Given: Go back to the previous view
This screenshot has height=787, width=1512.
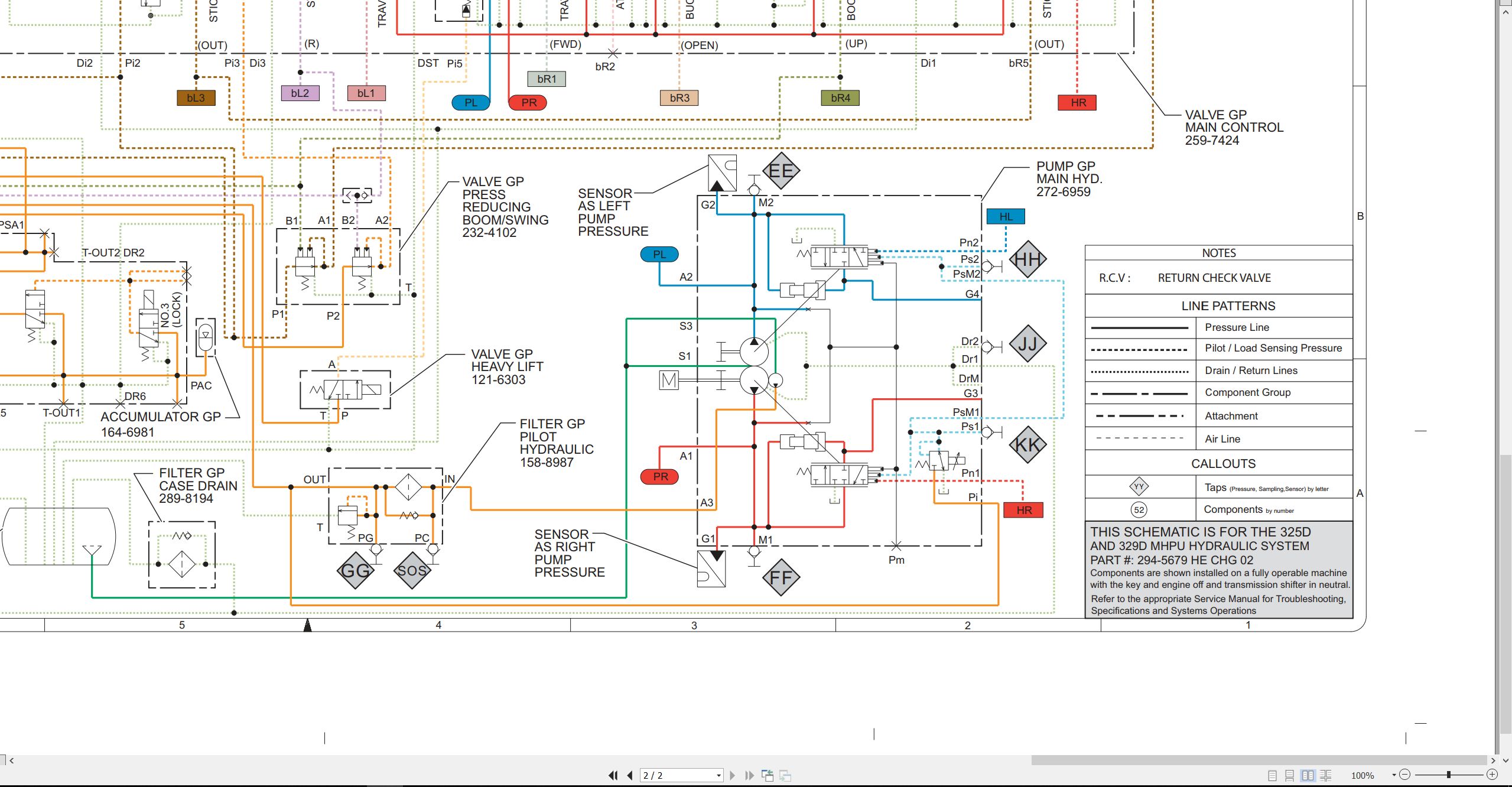Looking at the screenshot, I should 768,775.
